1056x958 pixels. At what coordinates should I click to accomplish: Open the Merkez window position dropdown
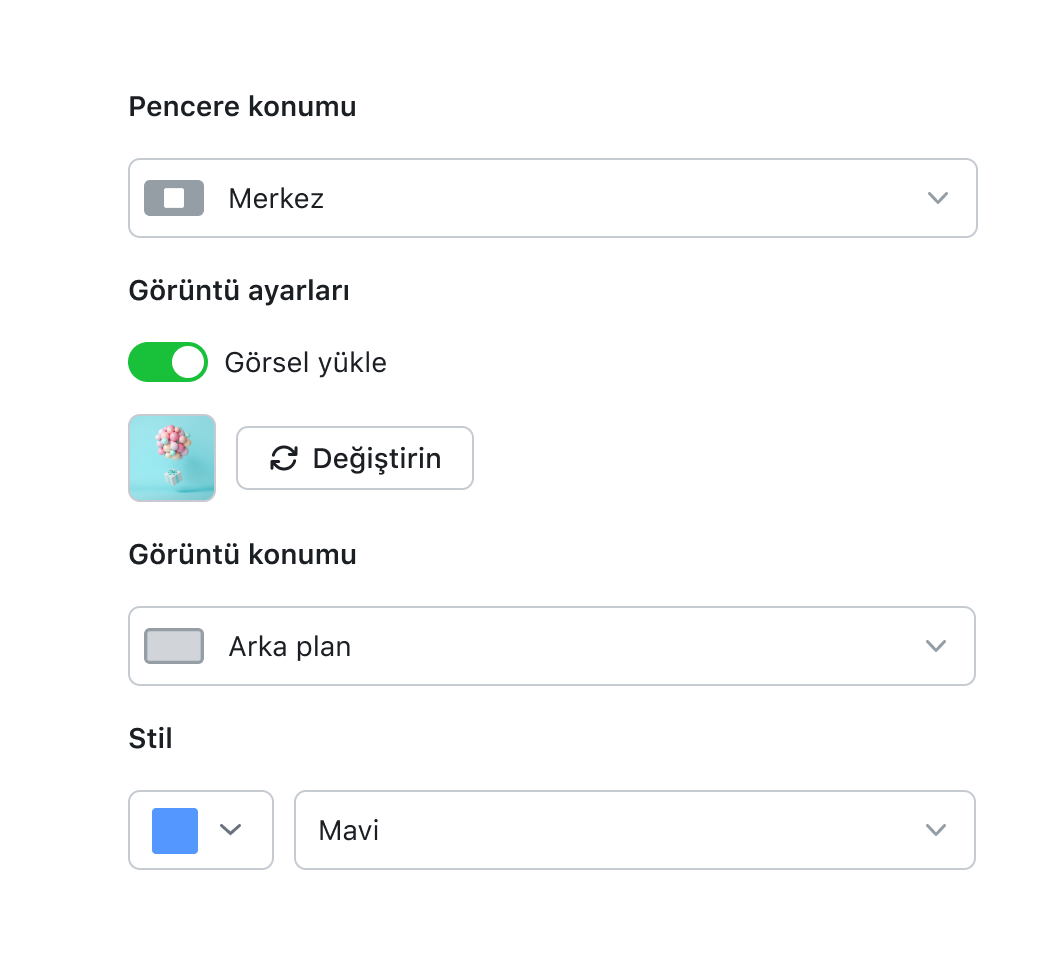pos(552,198)
